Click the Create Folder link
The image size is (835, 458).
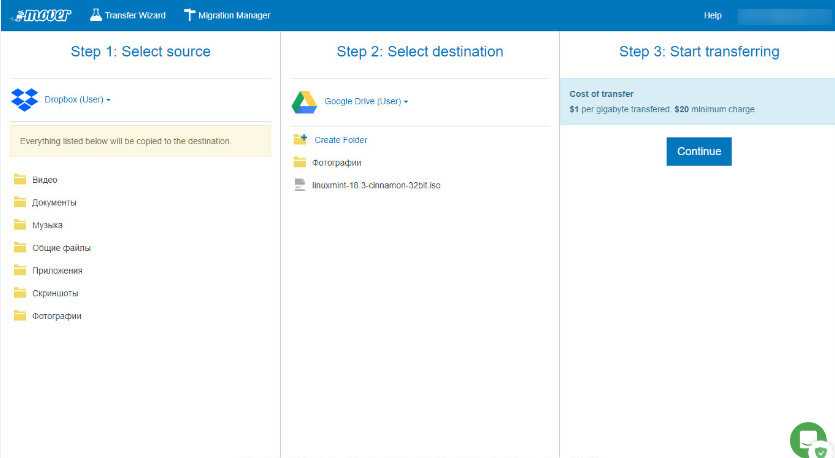[340, 140]
